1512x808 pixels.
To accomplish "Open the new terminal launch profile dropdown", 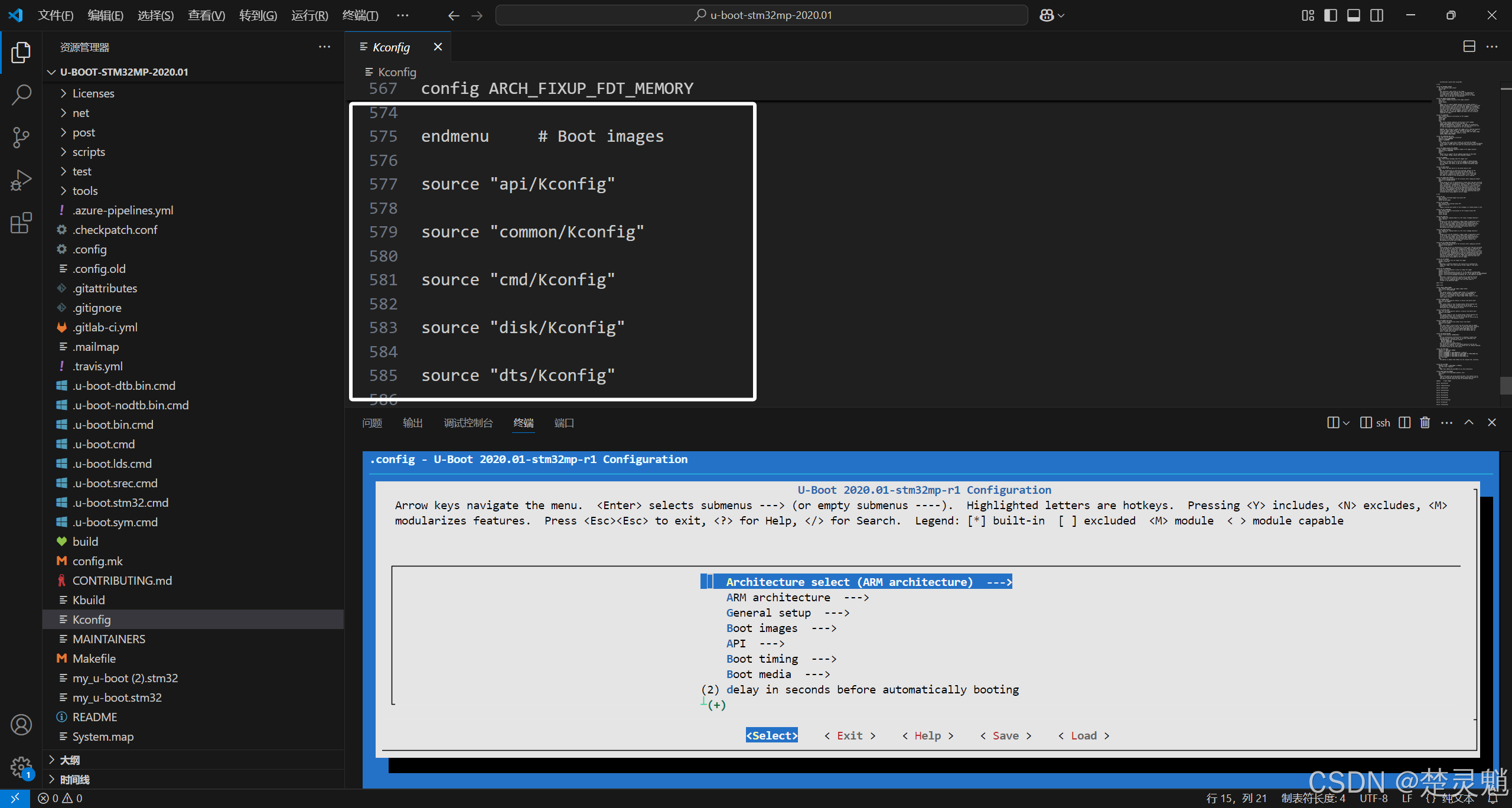I will click(1346, 422).
